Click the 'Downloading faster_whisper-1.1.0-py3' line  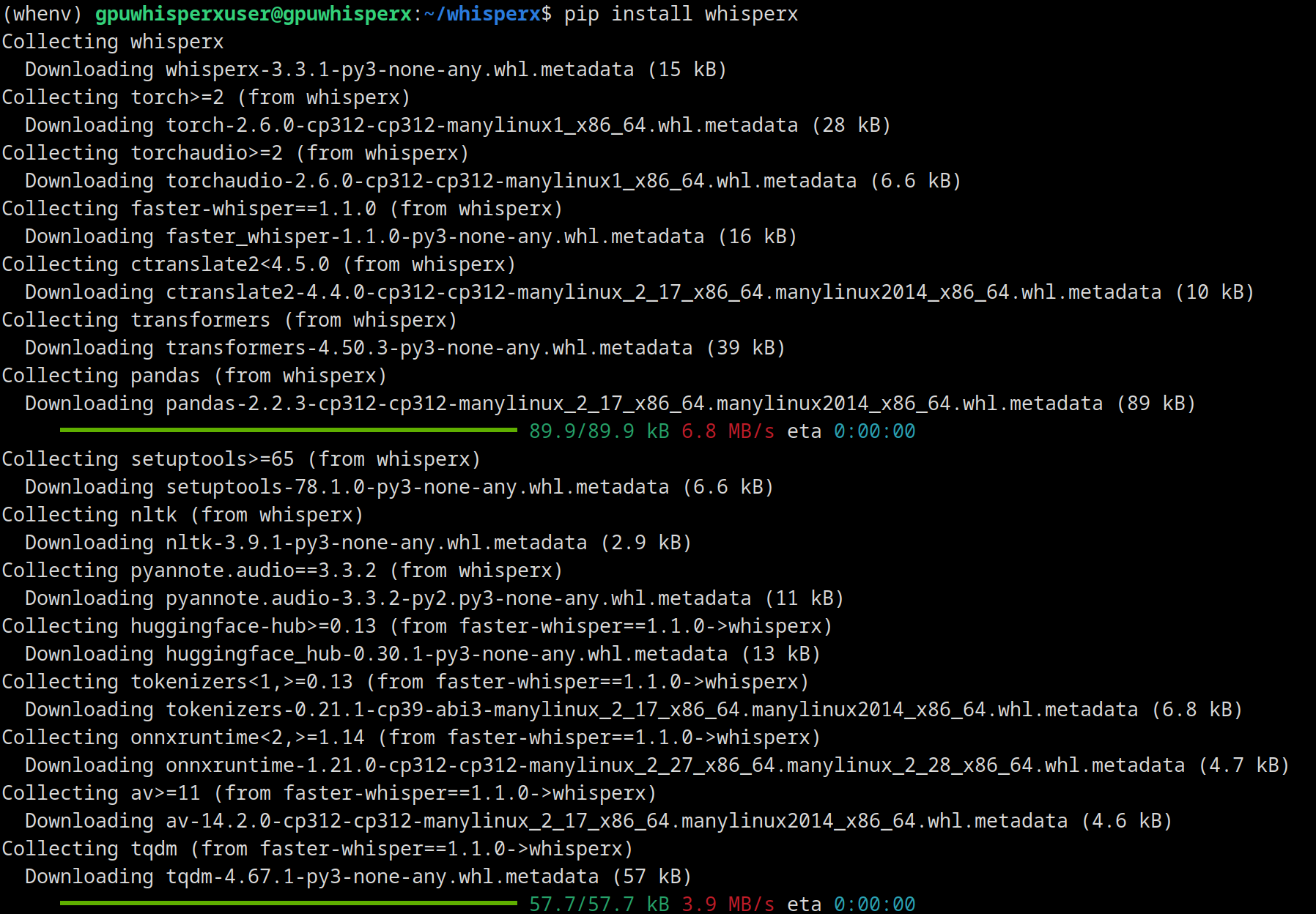click(411, 237)
